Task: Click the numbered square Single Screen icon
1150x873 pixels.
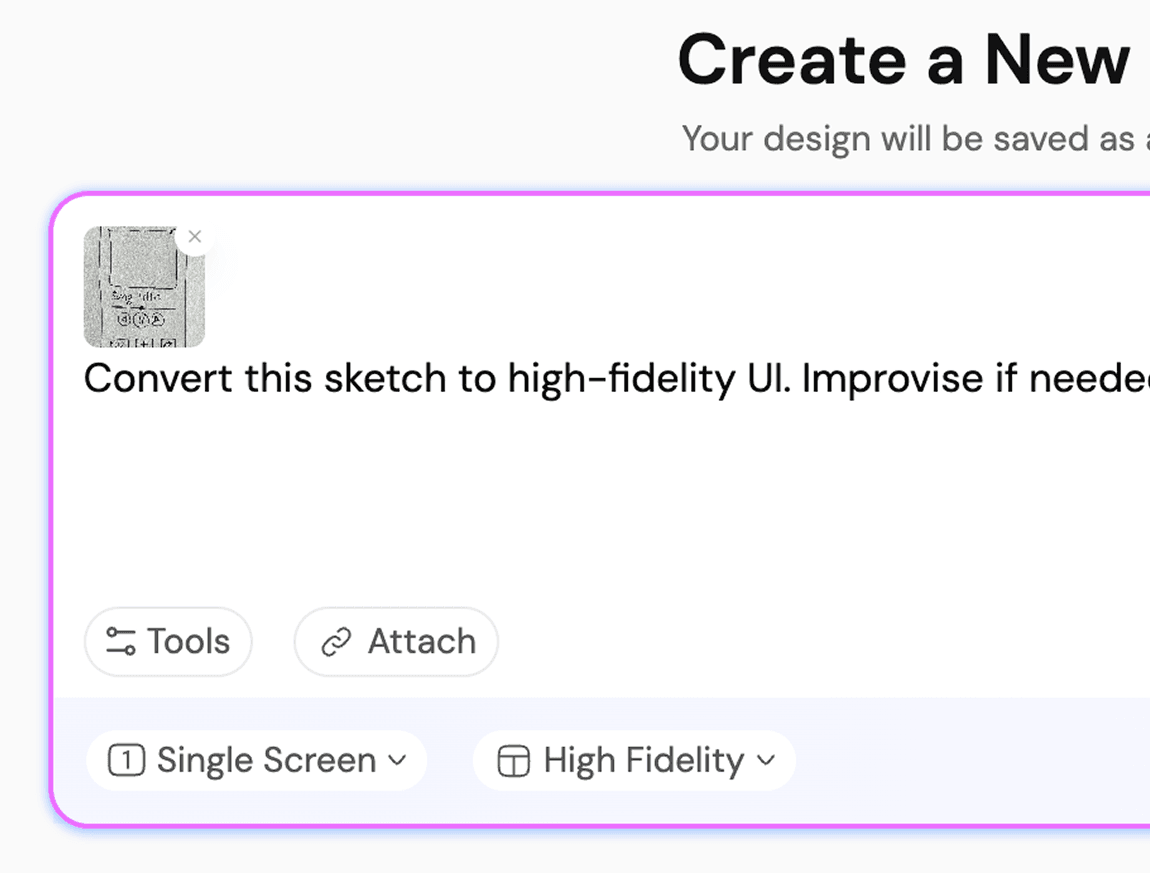Action: [x=126, y=761]
